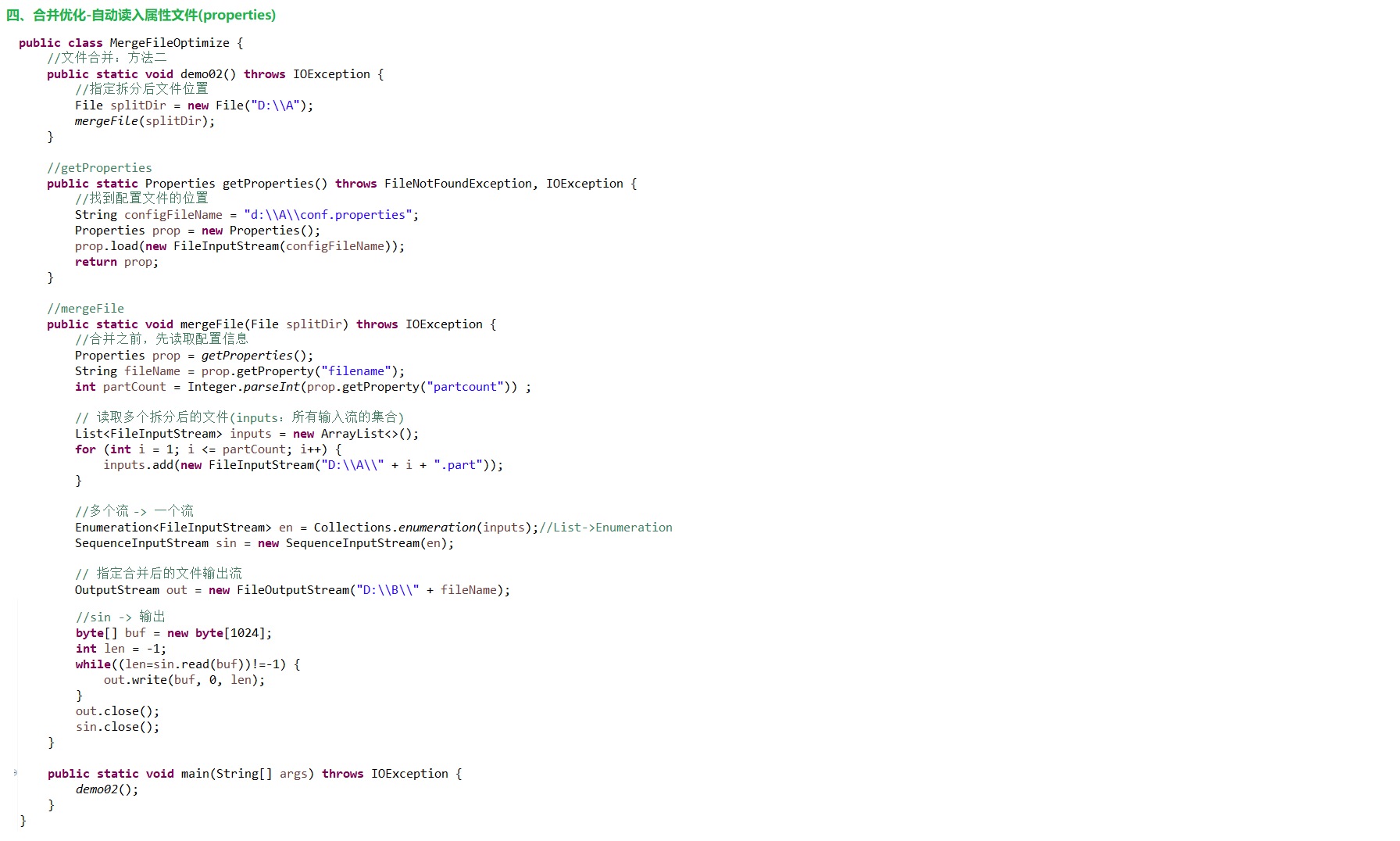
Task: Click the sin.close() statement
Action: 117,727
